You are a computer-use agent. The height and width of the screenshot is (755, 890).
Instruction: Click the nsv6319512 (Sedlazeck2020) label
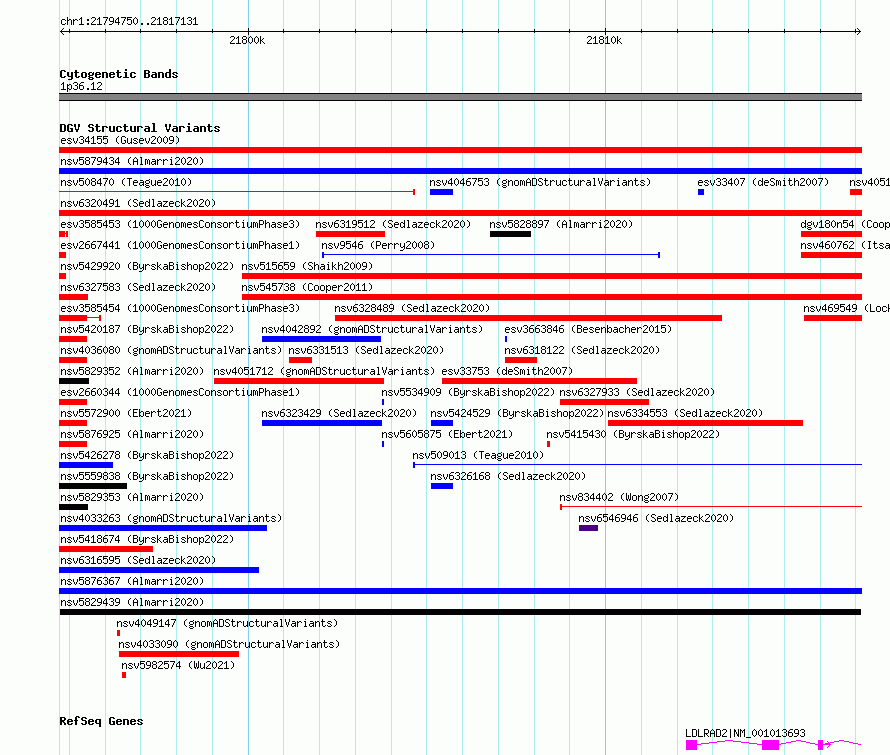point(393,224)
